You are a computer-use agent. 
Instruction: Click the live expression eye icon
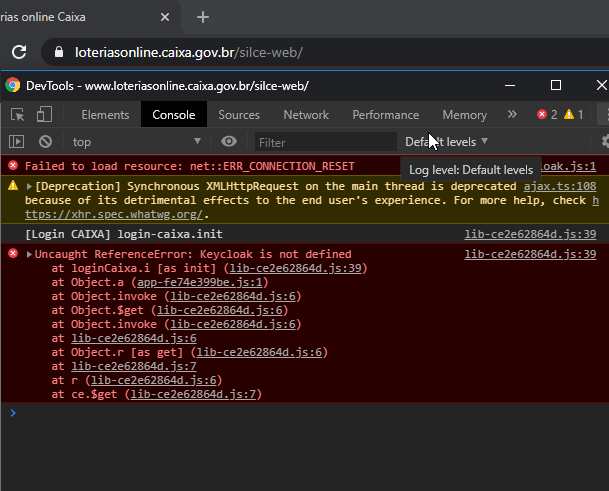pyautogui.click(x=229, y=141)
